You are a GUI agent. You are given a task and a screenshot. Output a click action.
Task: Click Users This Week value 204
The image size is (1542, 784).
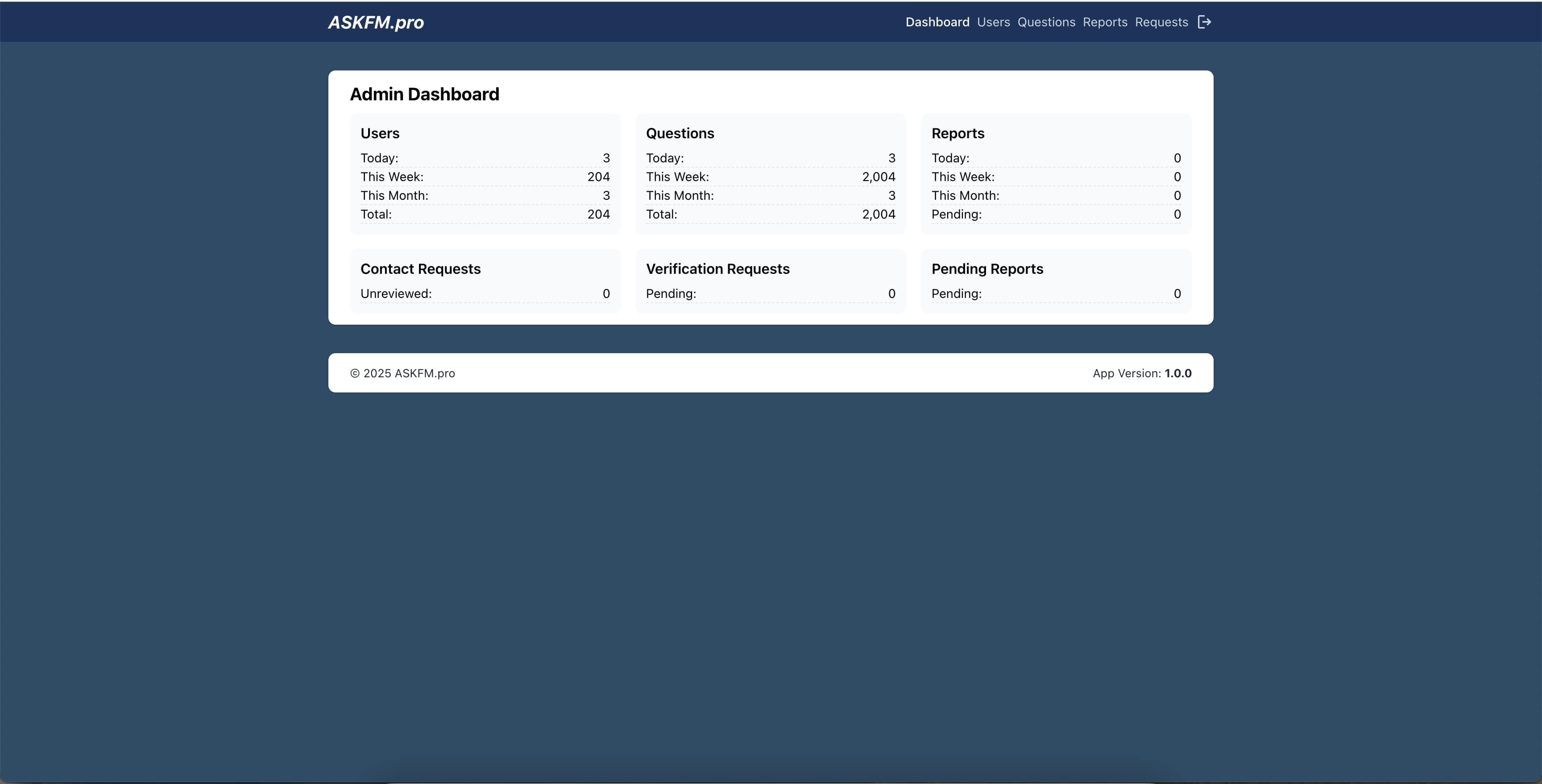coord(598,177)
